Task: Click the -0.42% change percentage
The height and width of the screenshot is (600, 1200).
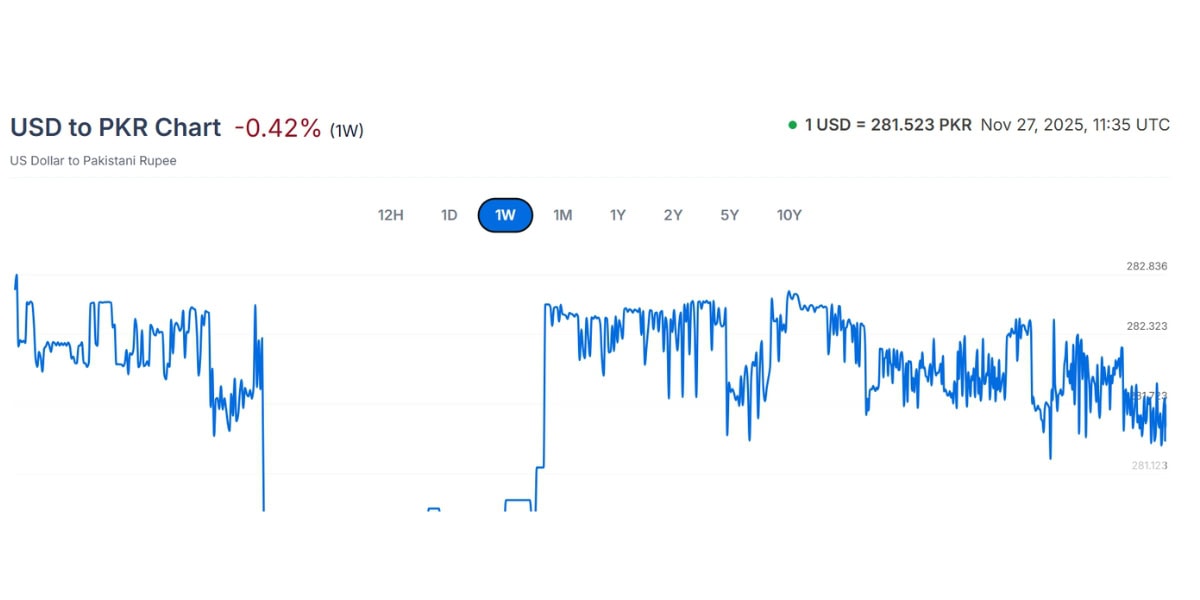Action: [277, 127]
